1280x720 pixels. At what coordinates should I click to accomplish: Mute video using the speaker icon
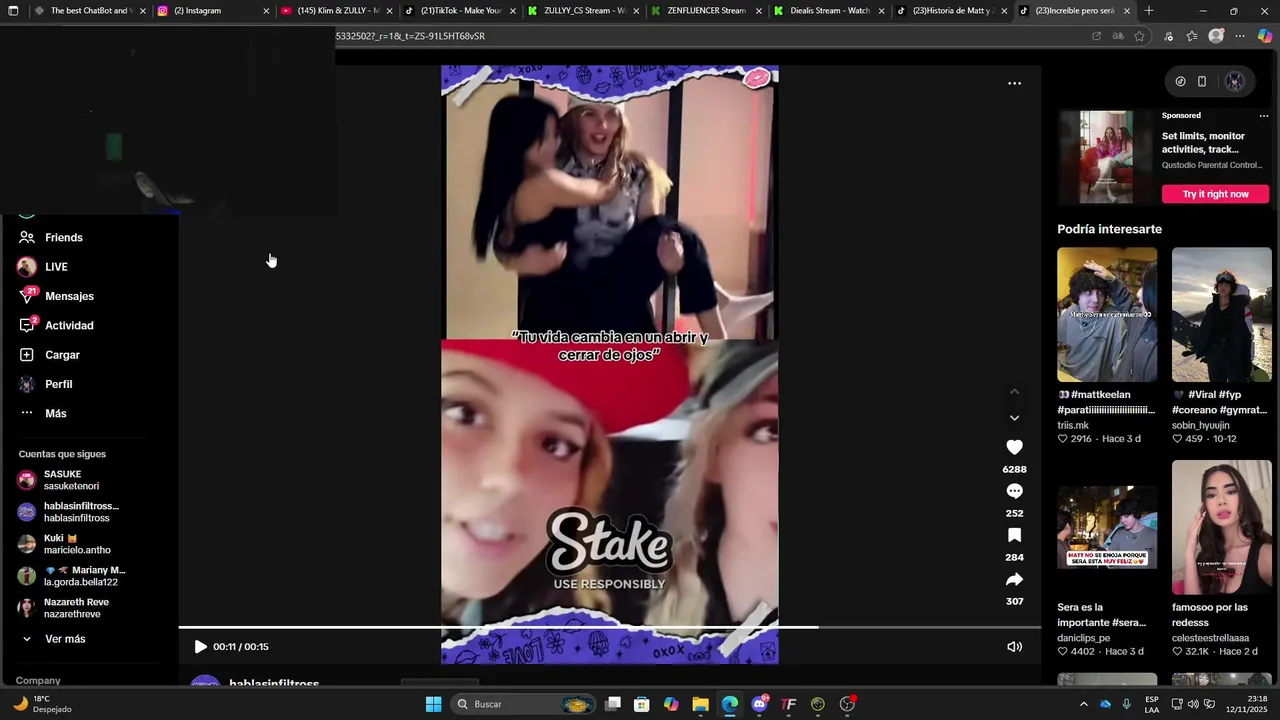pos(1014,647)
